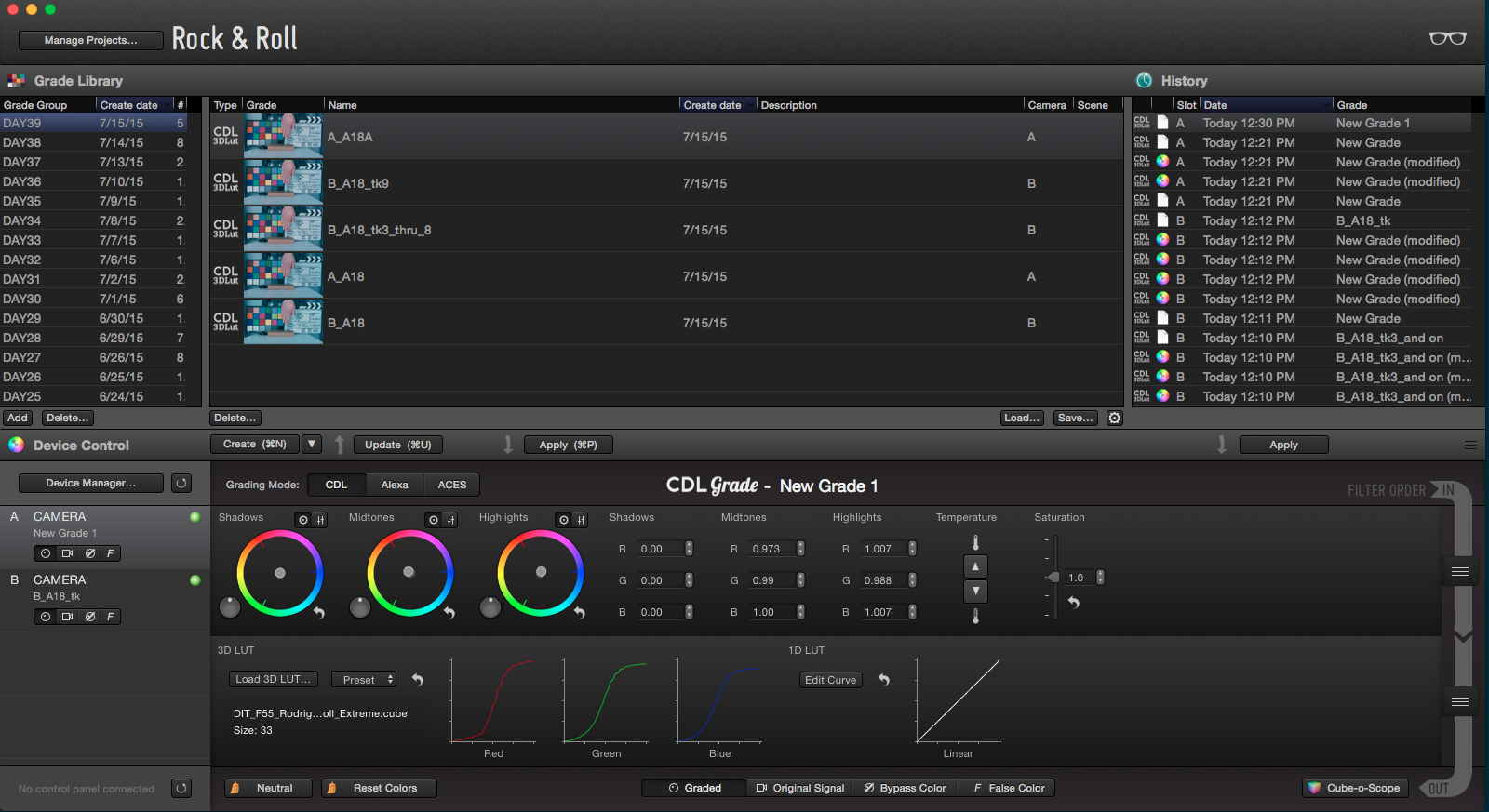Click the Midtones color wheel
The height and width of the screenshot is (812, 1489).
(409, 573)
